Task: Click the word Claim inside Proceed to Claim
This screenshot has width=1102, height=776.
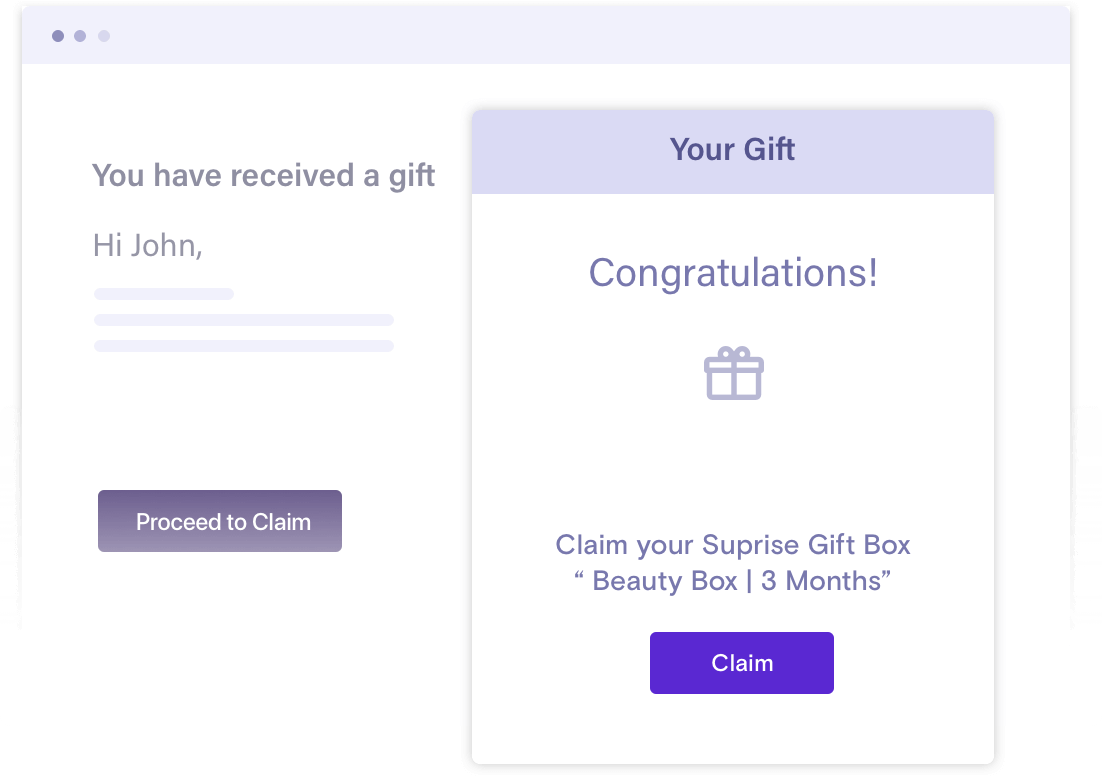Action: tap(281, 522)
